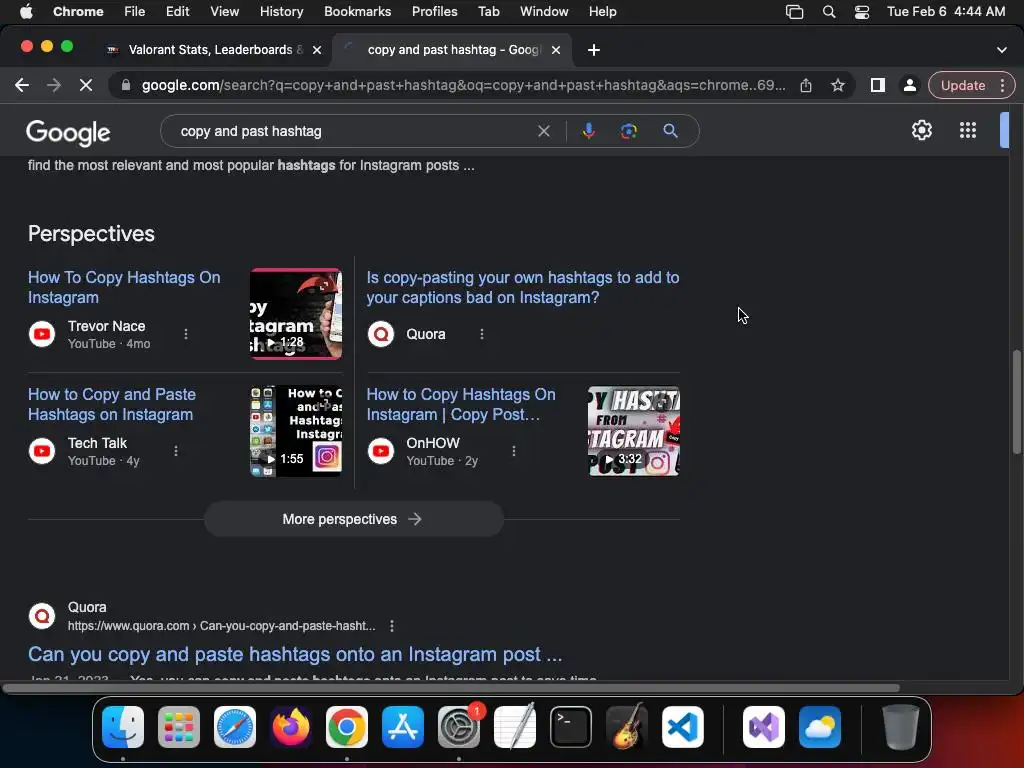Open the History menu
Image resolution: width=1024 pixels, height=768 pixels.
point(281,12)
